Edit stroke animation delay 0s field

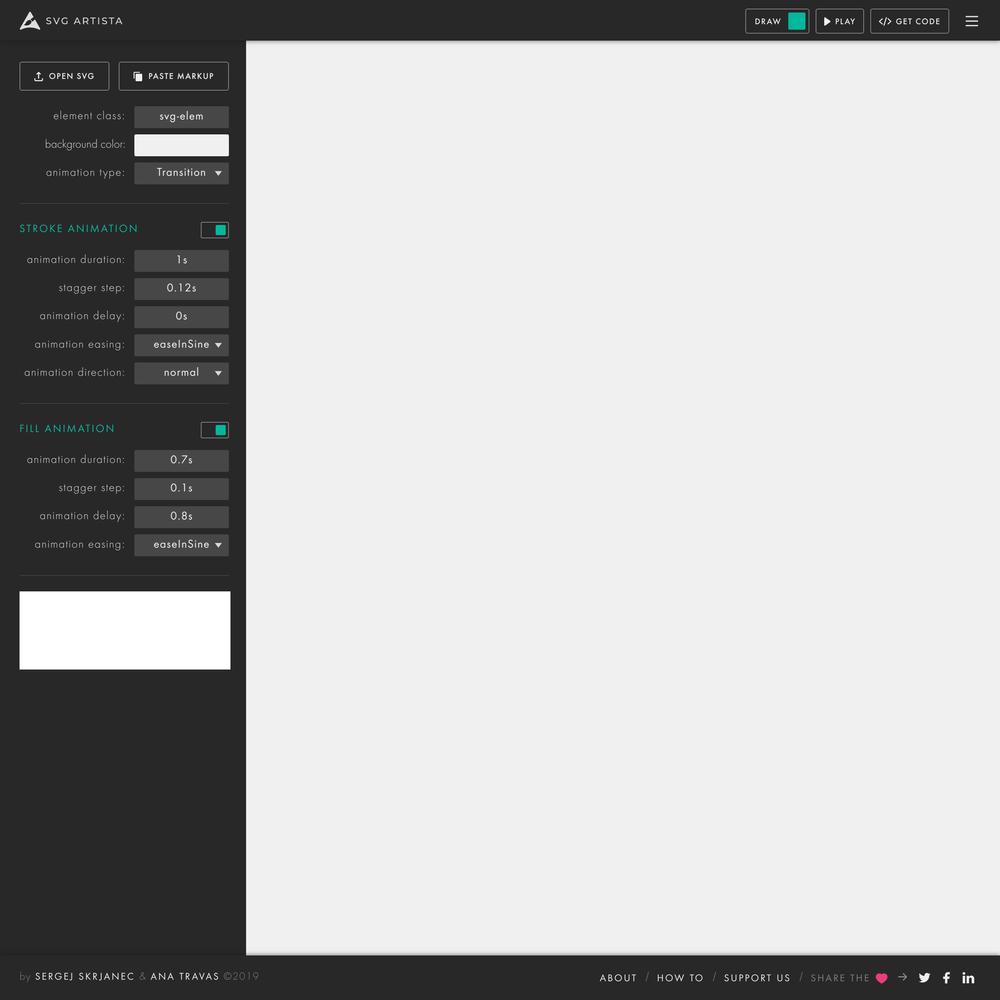181,316
